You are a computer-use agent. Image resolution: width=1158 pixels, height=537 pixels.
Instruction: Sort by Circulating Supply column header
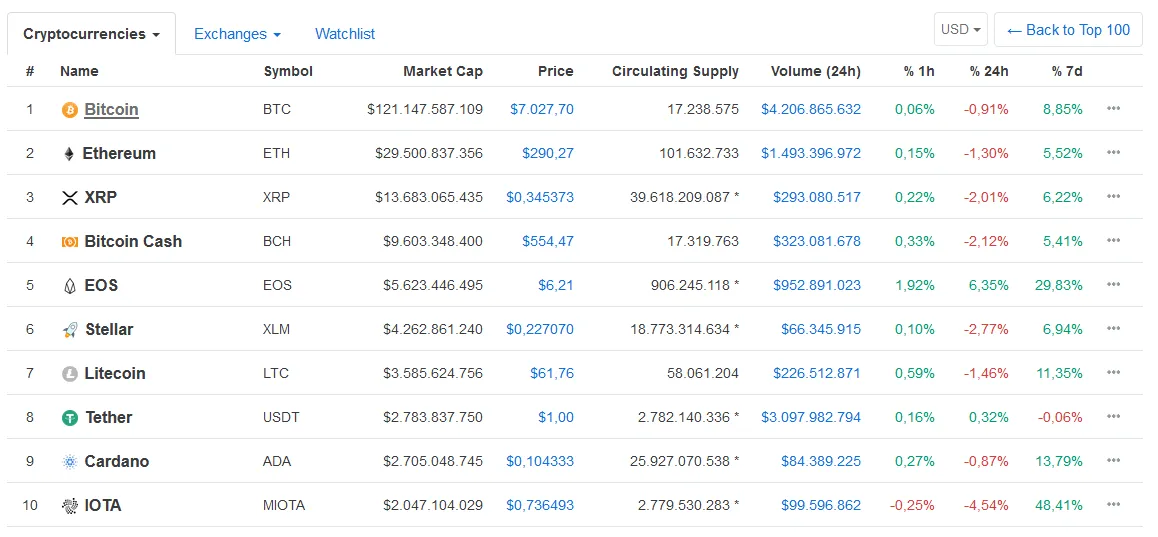(x=675, y=72)
